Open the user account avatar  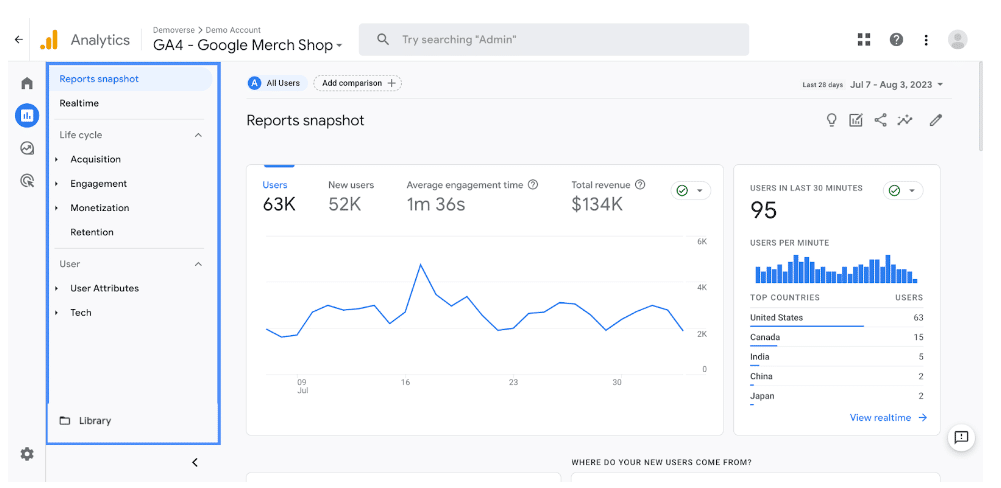(x=958, y=40)
